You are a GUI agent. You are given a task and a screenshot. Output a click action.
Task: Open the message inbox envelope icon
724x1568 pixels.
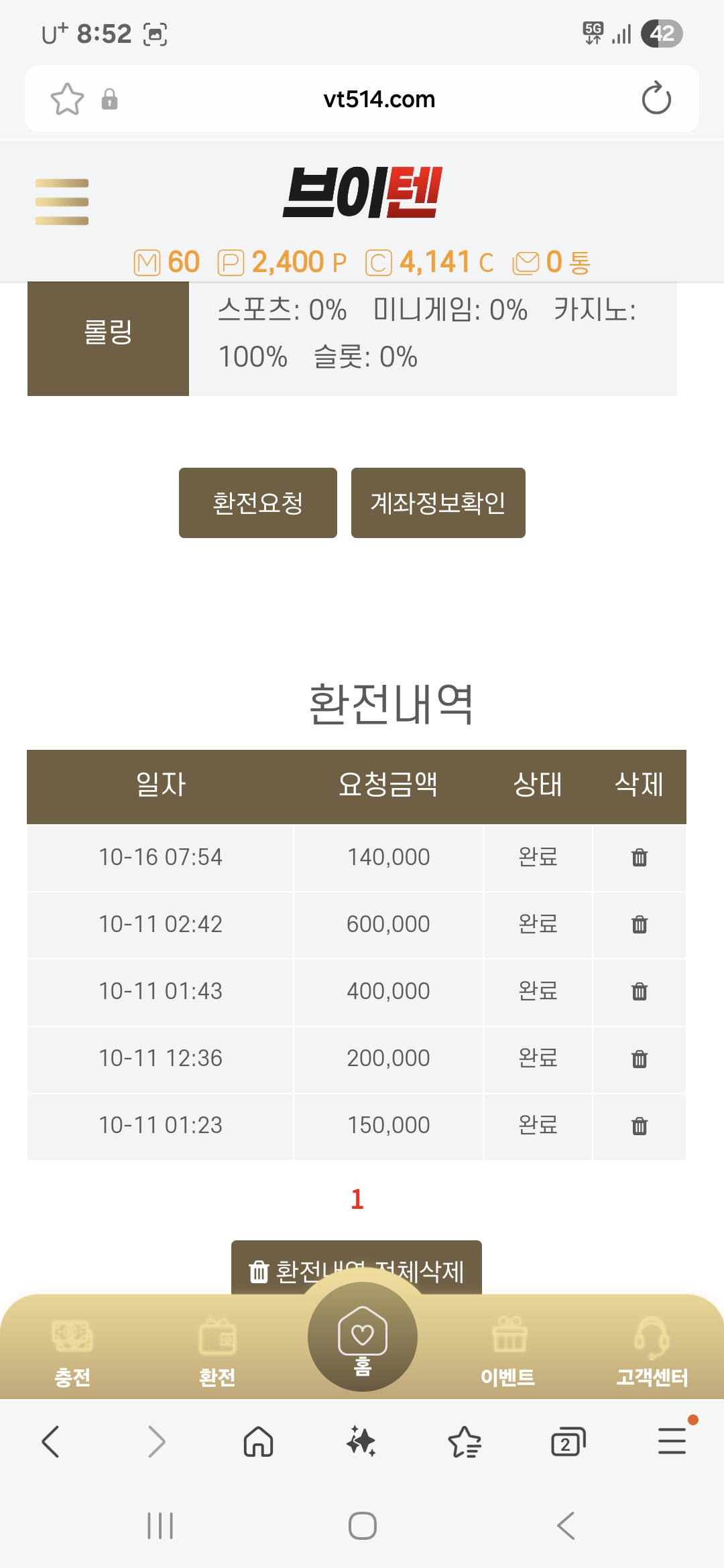click(526, 263)
